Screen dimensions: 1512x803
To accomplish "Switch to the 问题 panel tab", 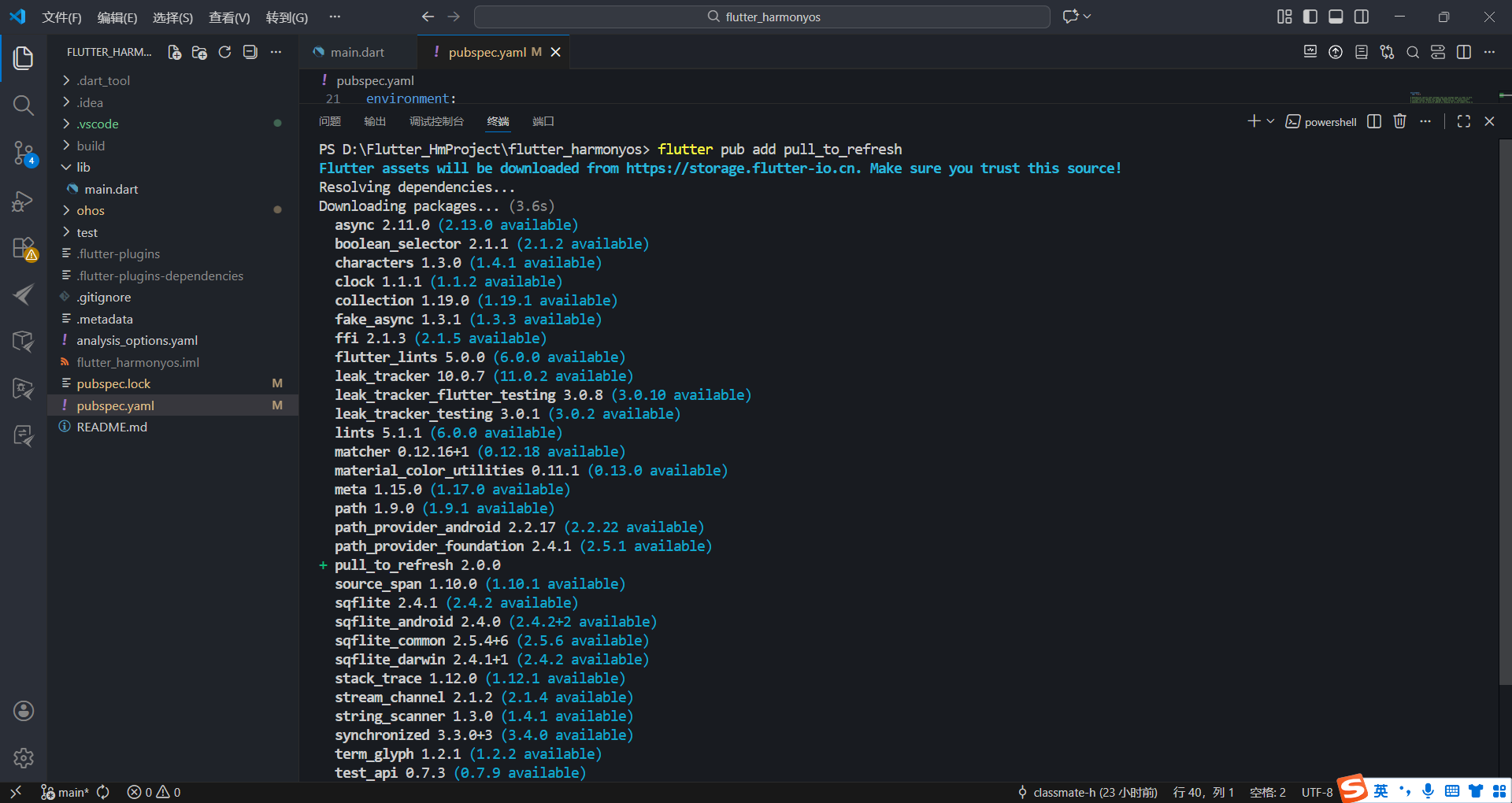I will [330, 121].
